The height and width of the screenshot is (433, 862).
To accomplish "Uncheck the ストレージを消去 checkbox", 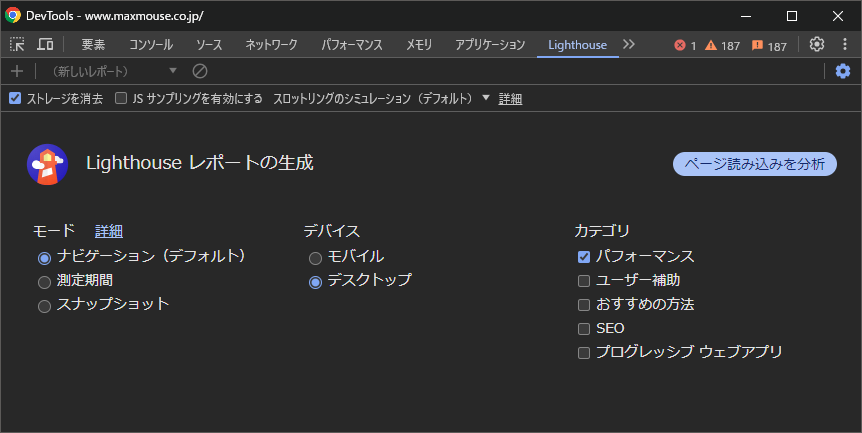I will tap(15, 98).
